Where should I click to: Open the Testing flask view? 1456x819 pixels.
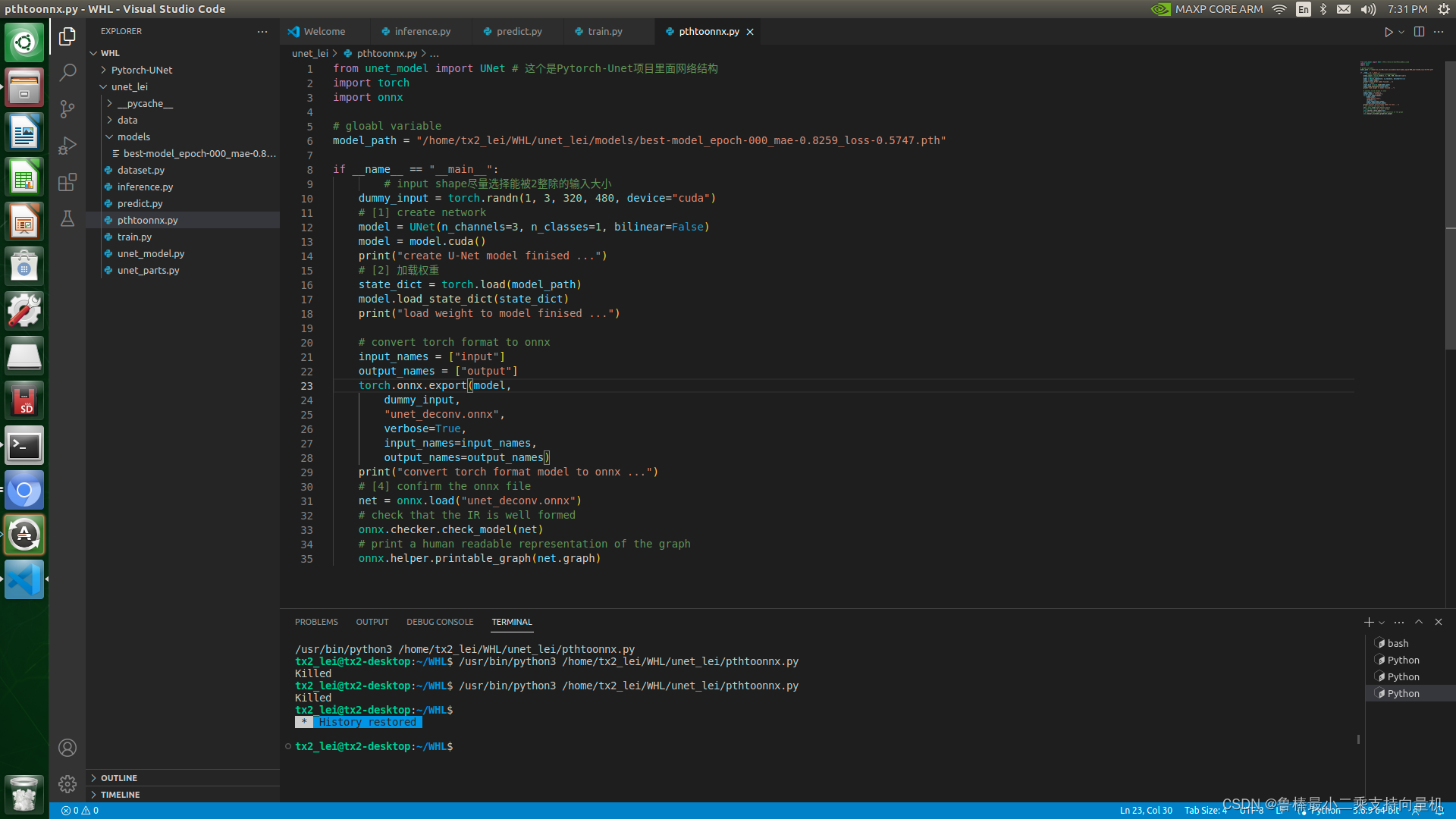click(x=67, y=218)
